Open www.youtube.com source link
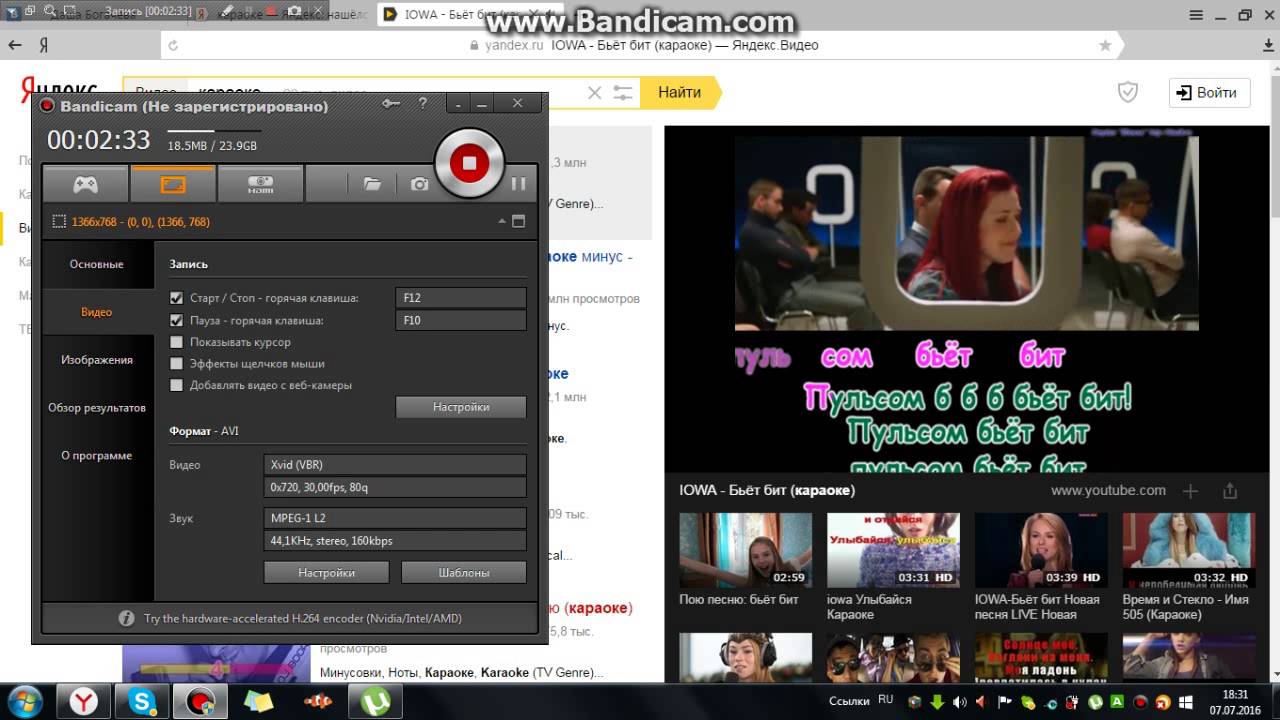Image resolution: width=1280 pixels, height=720 pixels. 1108,490
